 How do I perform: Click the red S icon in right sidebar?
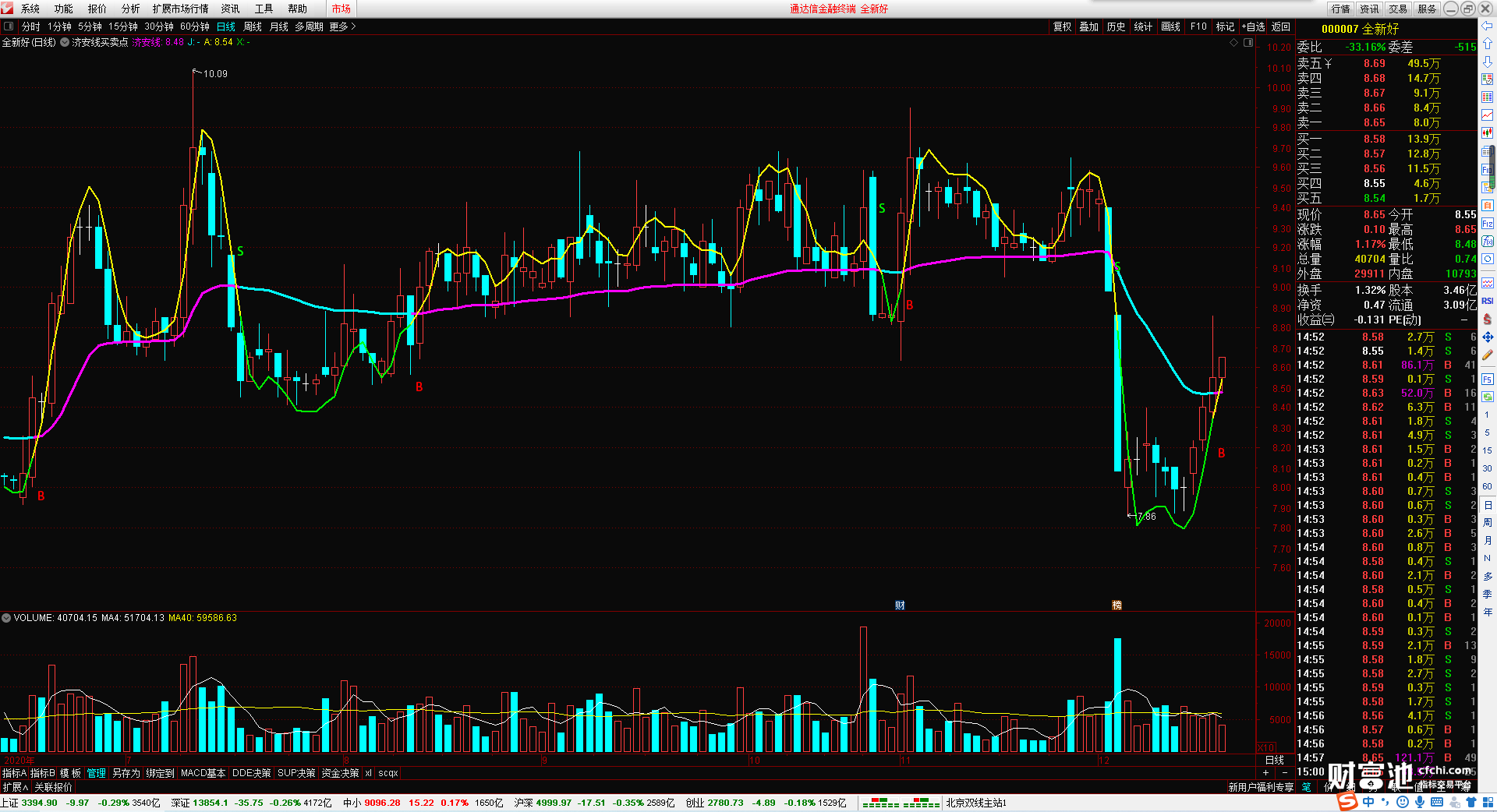click(1488, 319)
